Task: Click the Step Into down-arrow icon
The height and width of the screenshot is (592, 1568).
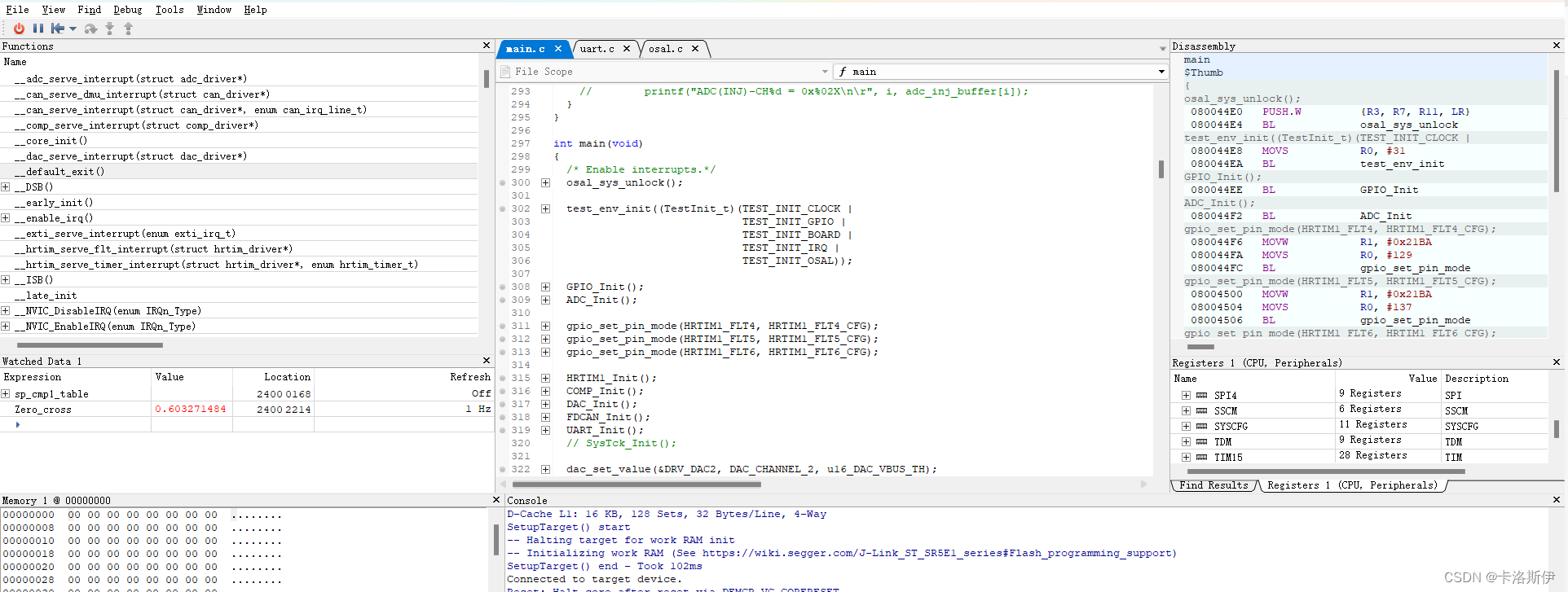Action: [110, 29]
